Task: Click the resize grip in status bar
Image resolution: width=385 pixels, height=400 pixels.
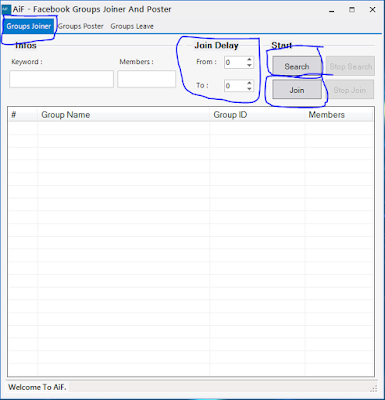Action: 374,388
